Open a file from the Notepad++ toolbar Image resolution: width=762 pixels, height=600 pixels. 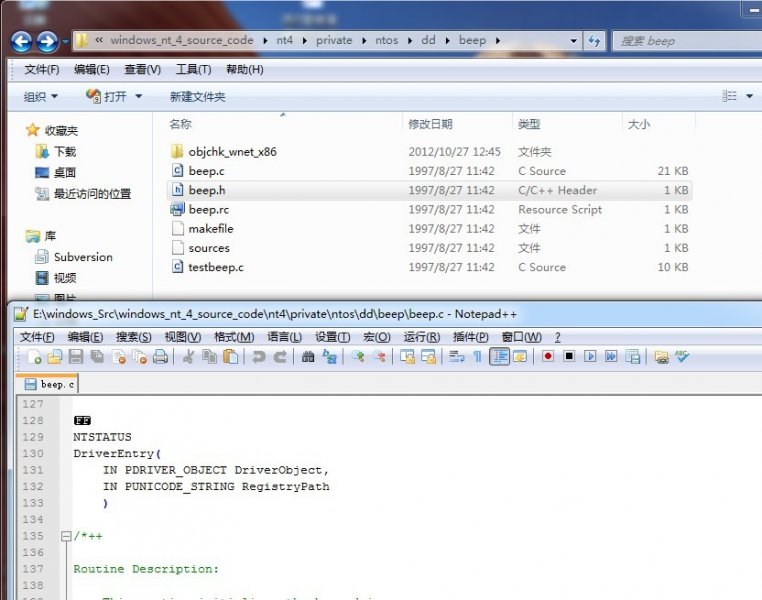[x=54, y=357]
